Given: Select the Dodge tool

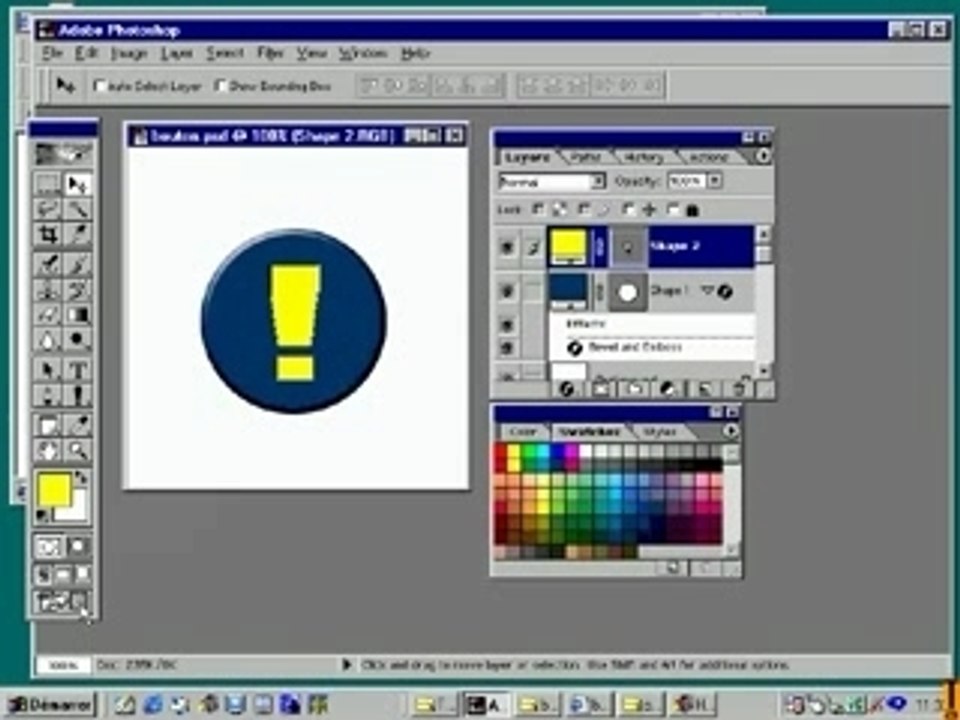Looking at the screenshot, I should [78, 340].
